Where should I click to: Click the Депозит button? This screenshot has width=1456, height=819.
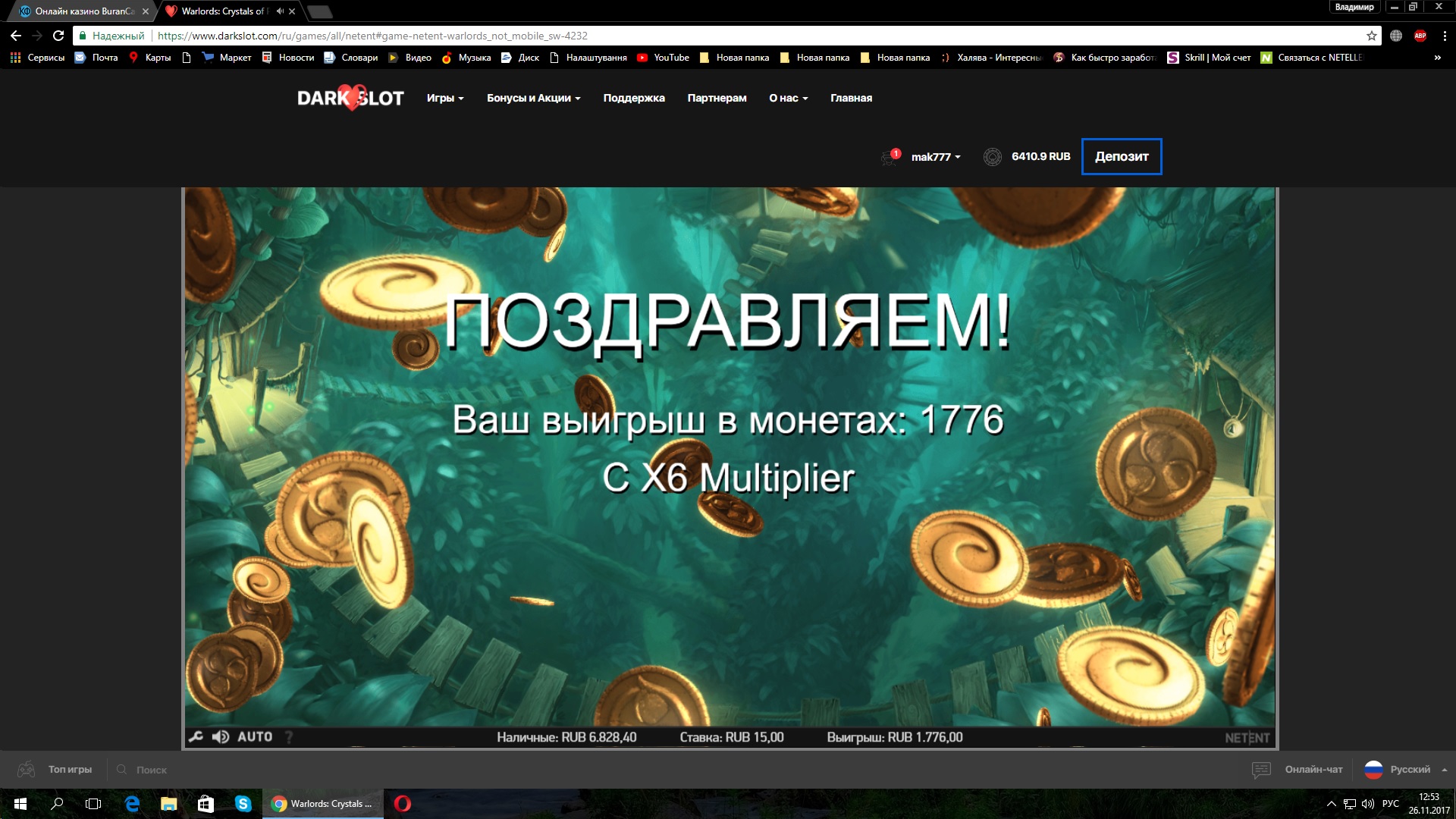pos(1122,156)
